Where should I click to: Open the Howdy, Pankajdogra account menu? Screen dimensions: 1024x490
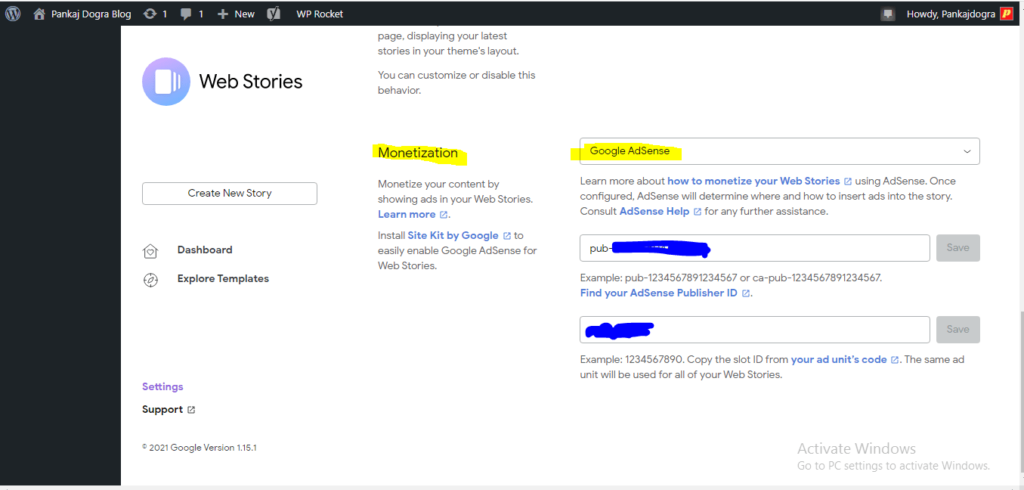[x=950, y=14]
